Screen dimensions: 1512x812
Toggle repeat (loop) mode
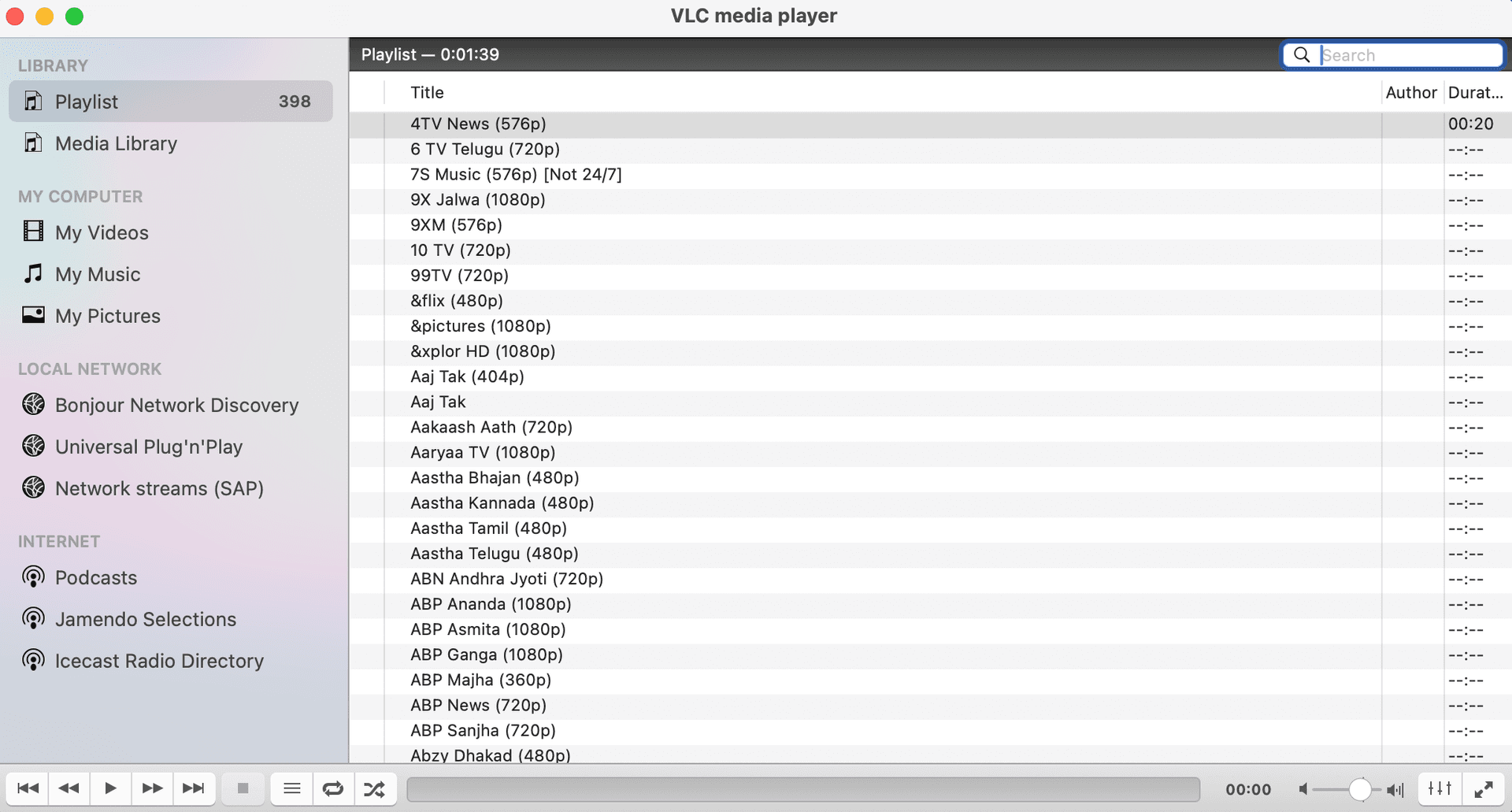(x=333, y=788)
